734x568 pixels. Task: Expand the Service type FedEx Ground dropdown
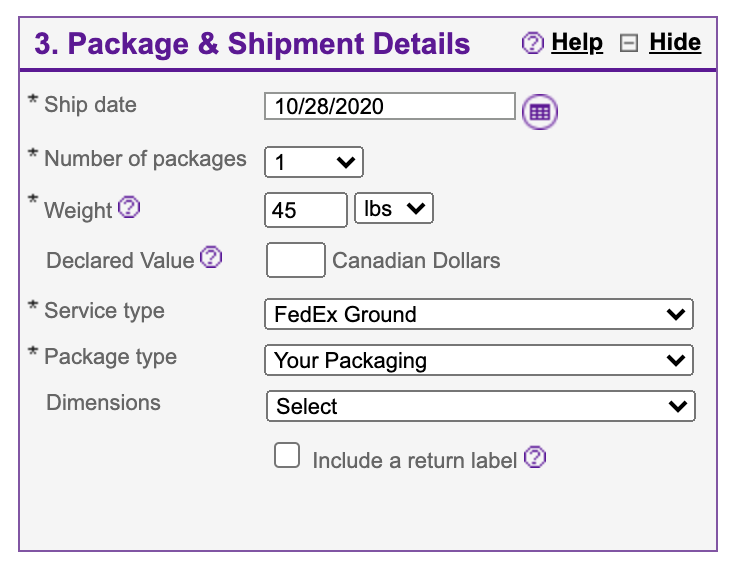(x=479, y=314)
